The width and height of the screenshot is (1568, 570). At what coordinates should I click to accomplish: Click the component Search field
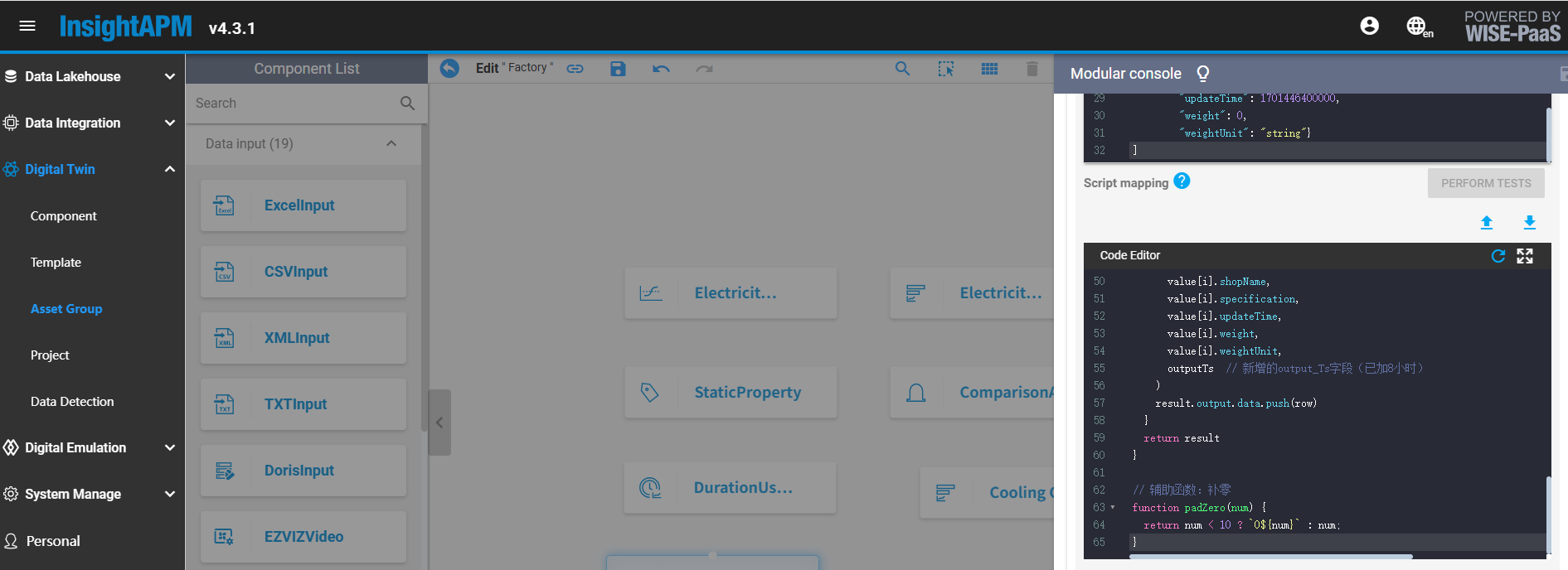coord(294,103)
